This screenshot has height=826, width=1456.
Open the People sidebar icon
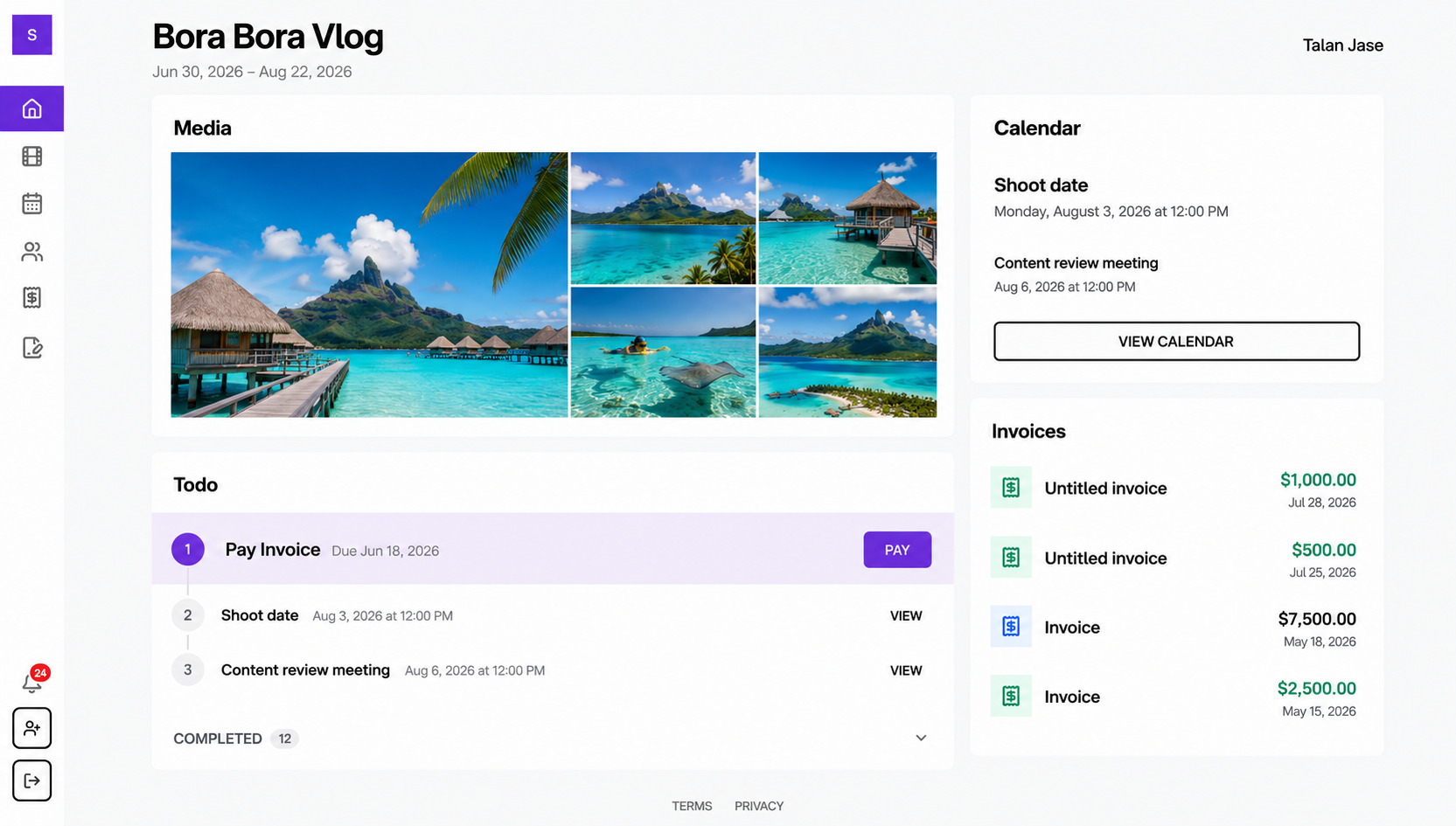(x=31, y=252)
